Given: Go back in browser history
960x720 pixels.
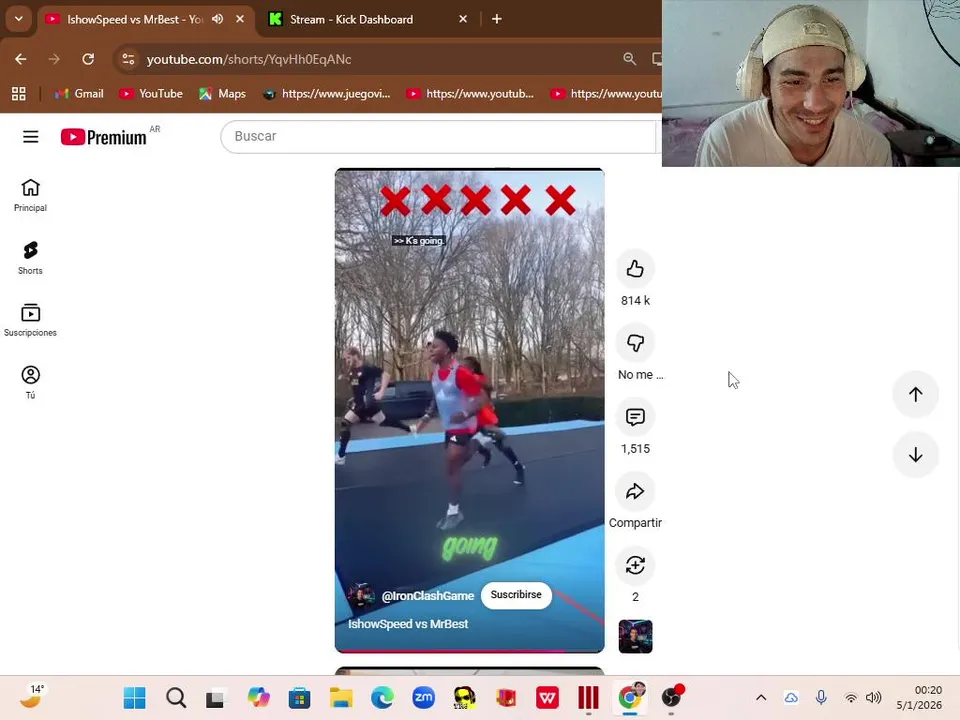Looking at the screenshot, I should 21,59.
